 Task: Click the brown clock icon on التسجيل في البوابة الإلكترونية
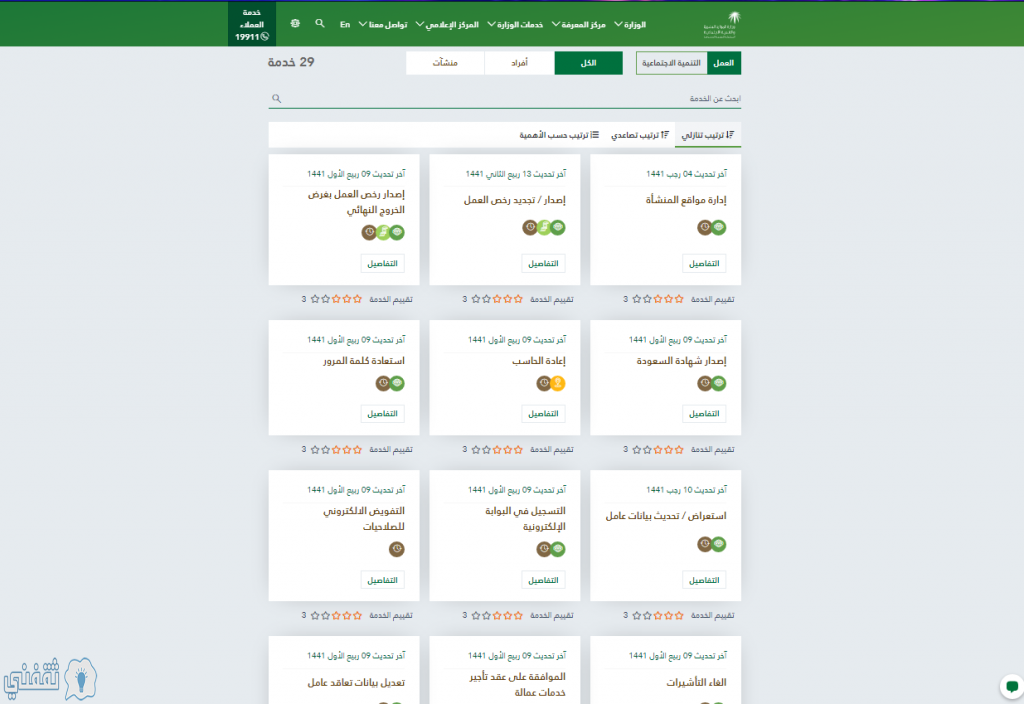pyautogui.click(x=543, y=549)
